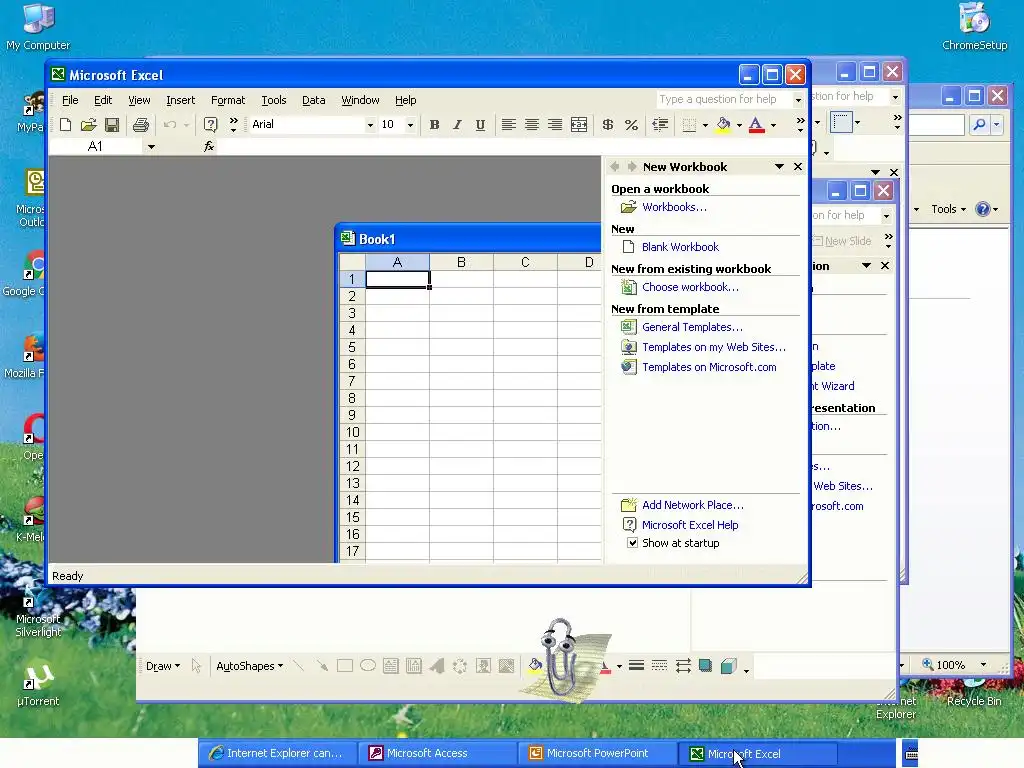The image size is (1024, 768).
Task: Open the Undo history dropdown arrow
Action: (x=186, y=125)
